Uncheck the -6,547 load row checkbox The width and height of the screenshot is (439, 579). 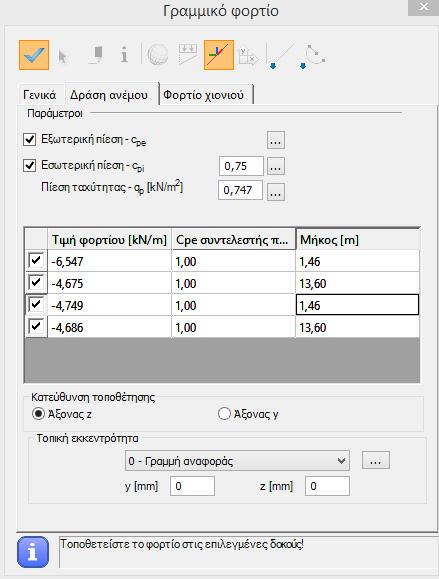point(36,261)
